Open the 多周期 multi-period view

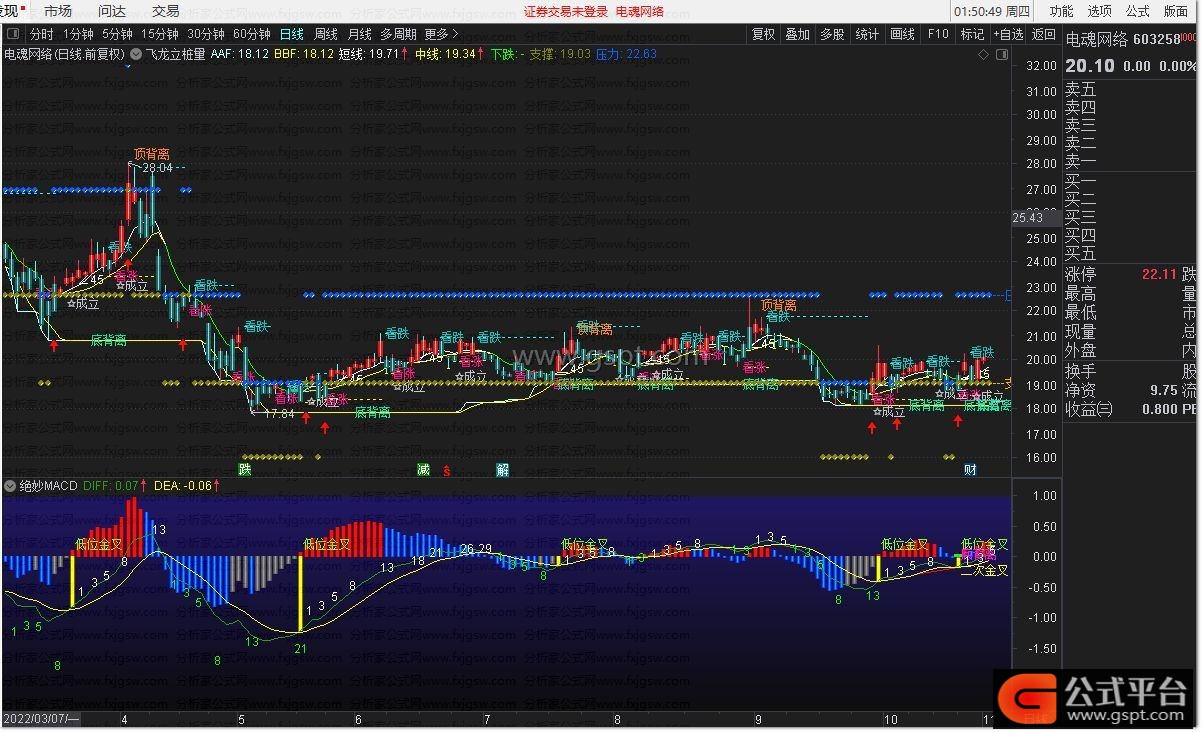[398, 34]
